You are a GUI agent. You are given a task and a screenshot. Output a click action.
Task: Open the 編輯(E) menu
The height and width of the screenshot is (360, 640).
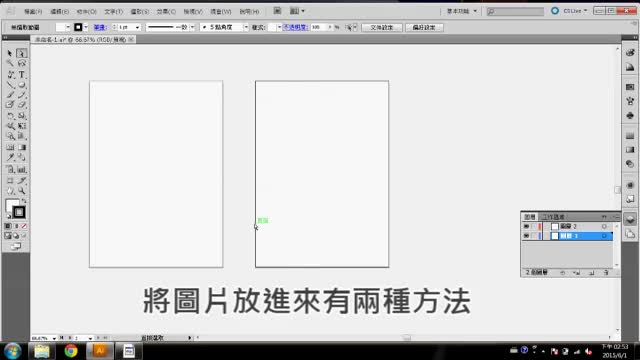pos(60,11)
